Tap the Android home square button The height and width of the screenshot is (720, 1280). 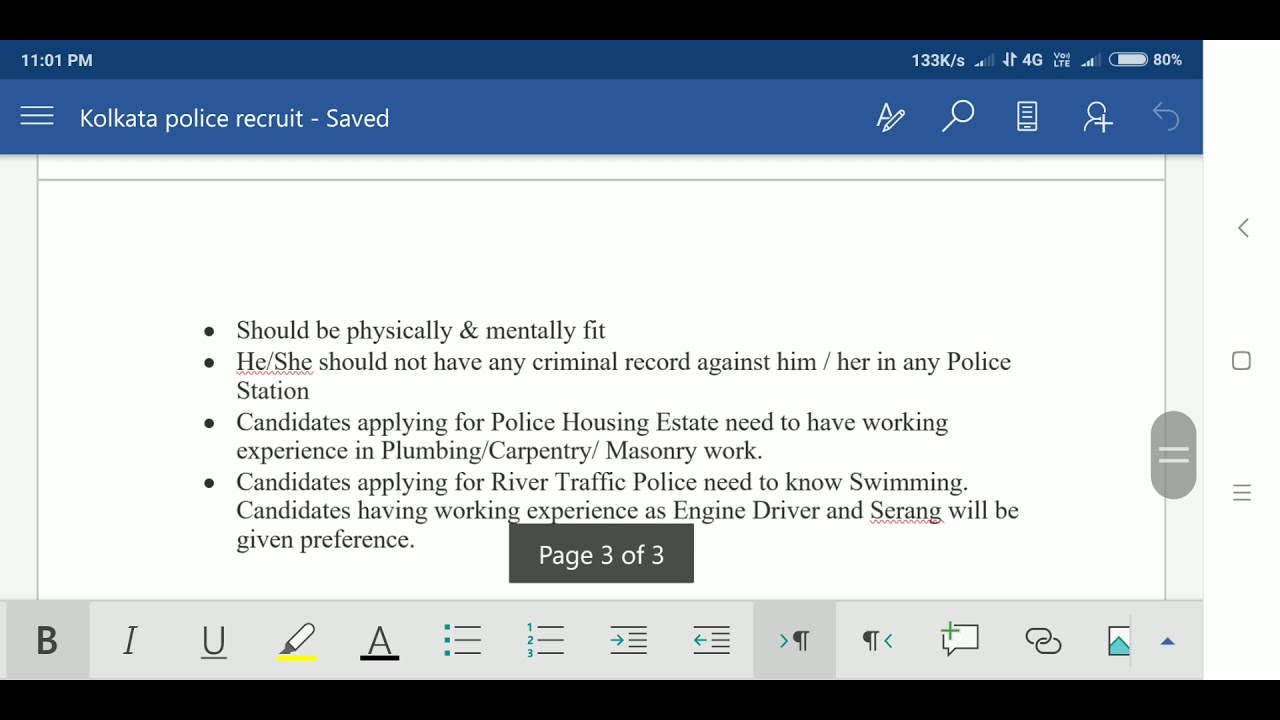(1241, 361)
